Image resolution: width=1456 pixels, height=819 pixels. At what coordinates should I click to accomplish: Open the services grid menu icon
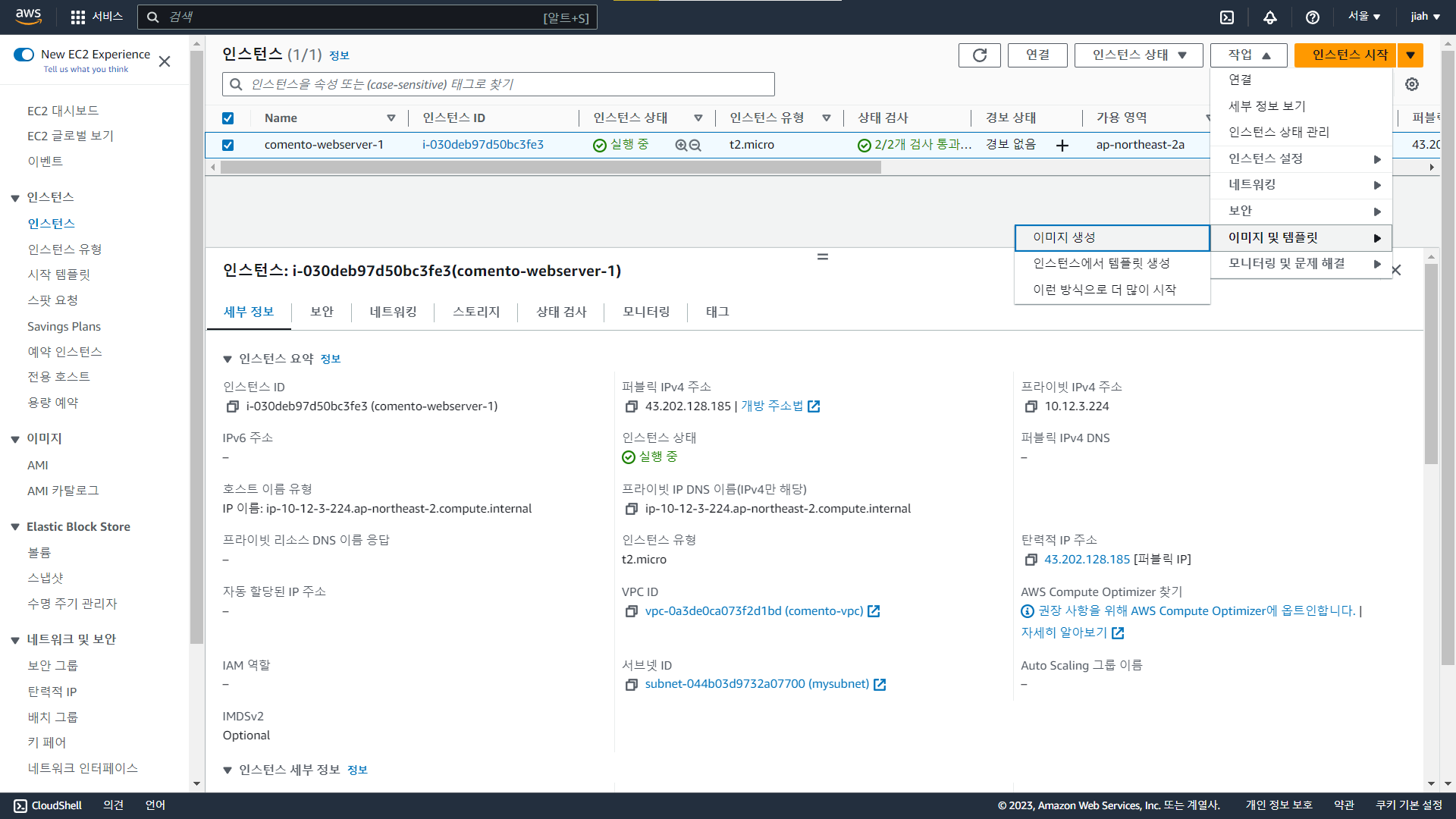[78, 17]
